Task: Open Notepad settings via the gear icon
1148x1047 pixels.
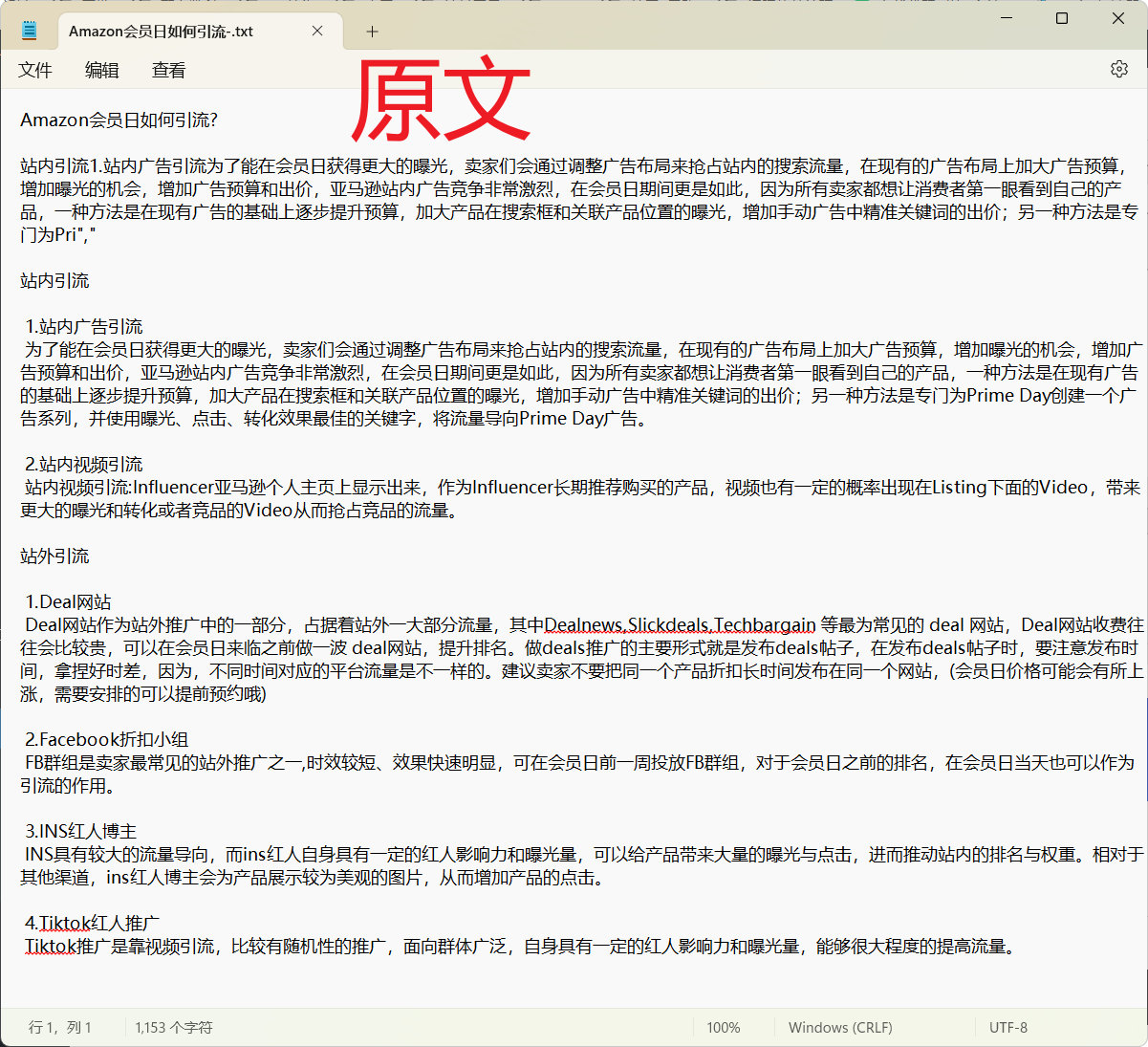Action: click(x=1119, y=70)
